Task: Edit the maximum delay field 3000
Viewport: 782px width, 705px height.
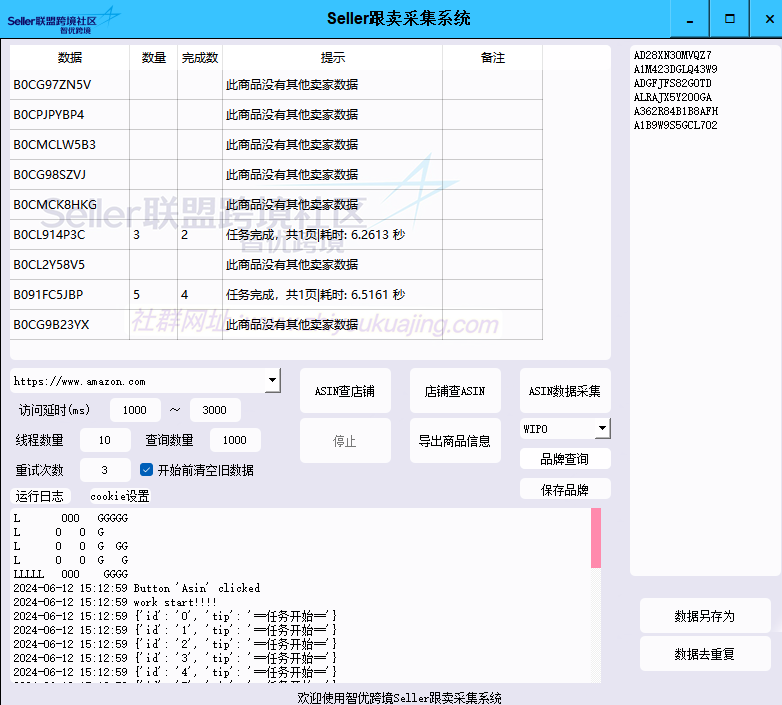Action: pyautogui.click(x=215, y=410)
